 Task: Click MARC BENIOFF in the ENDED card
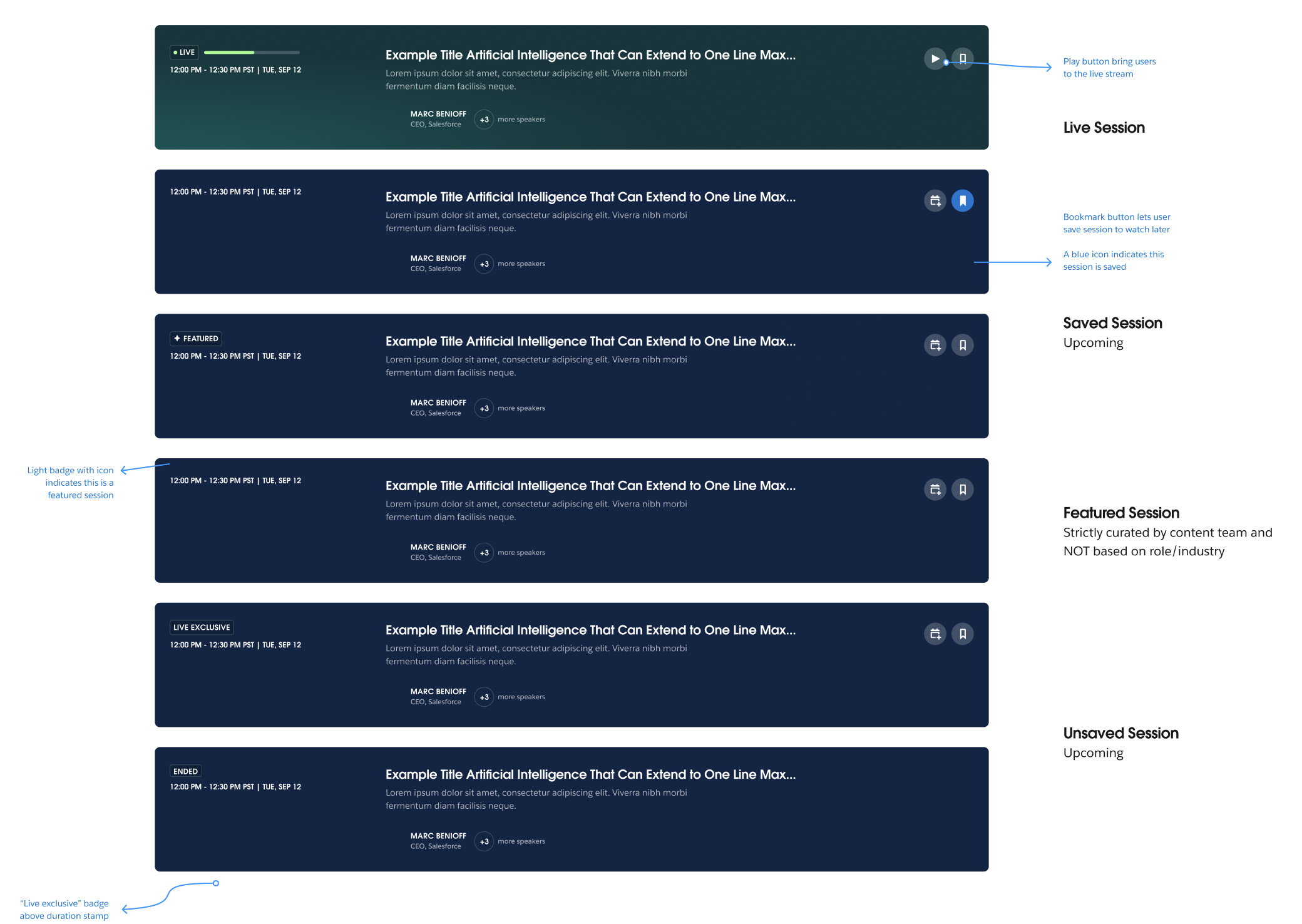[x=438, y=836]
